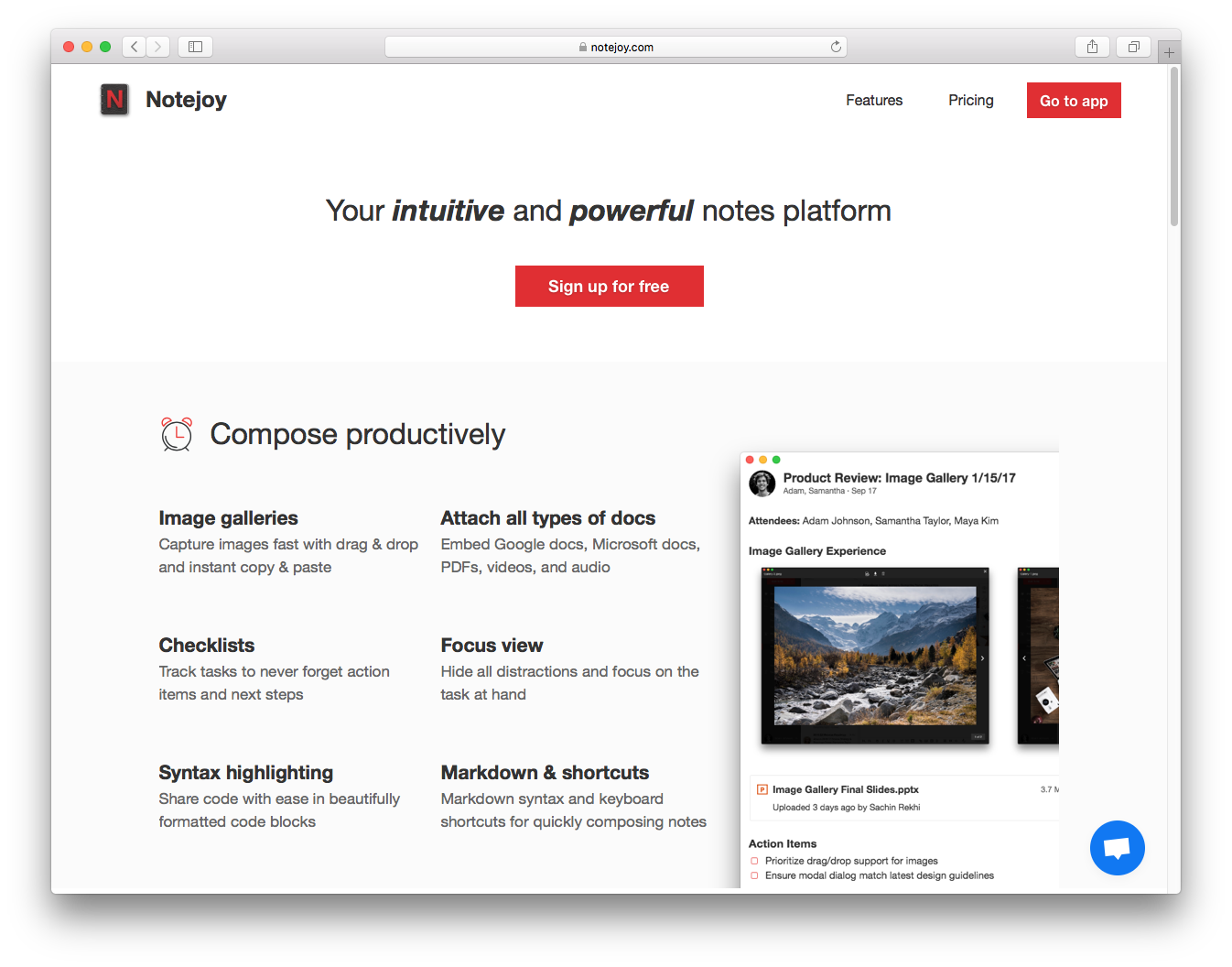Click the PowerPoint file icon for Image Gallery Final Slides
The height and width of the screenshot is (967, 1232).
click(x=762, y=789)
